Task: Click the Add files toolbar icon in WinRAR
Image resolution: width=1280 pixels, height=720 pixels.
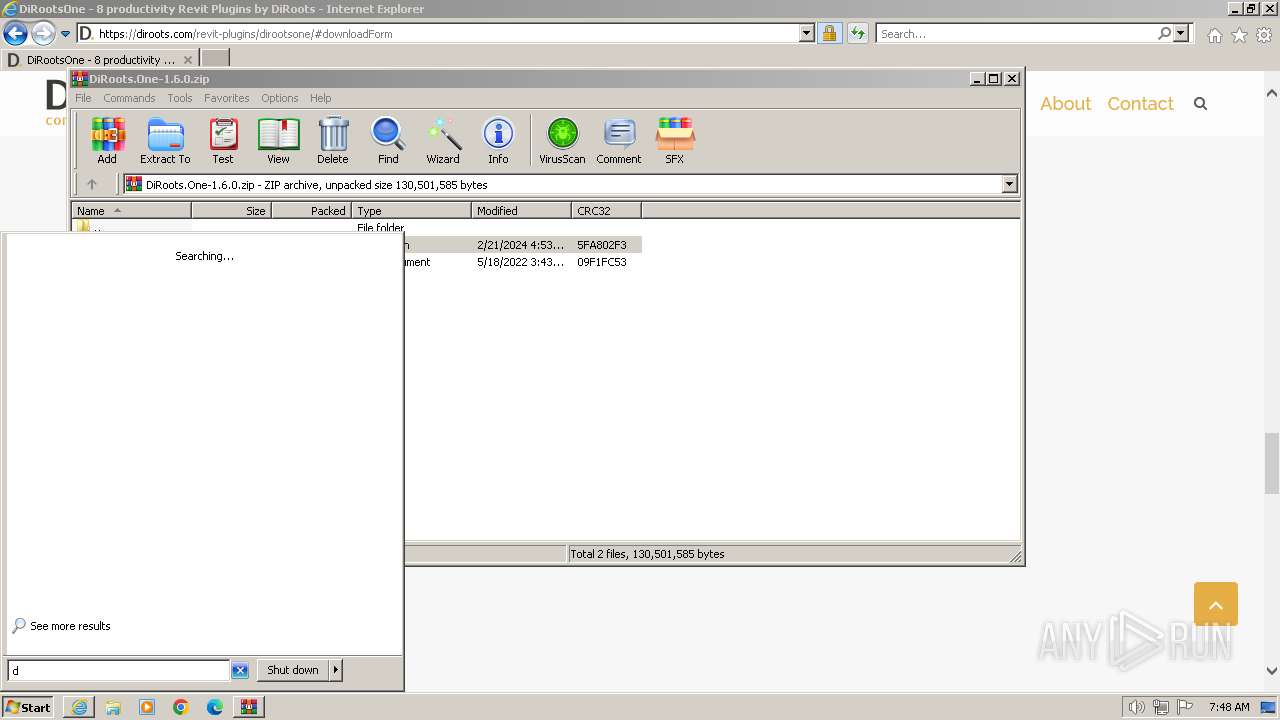Action: [x=107, y=140]
